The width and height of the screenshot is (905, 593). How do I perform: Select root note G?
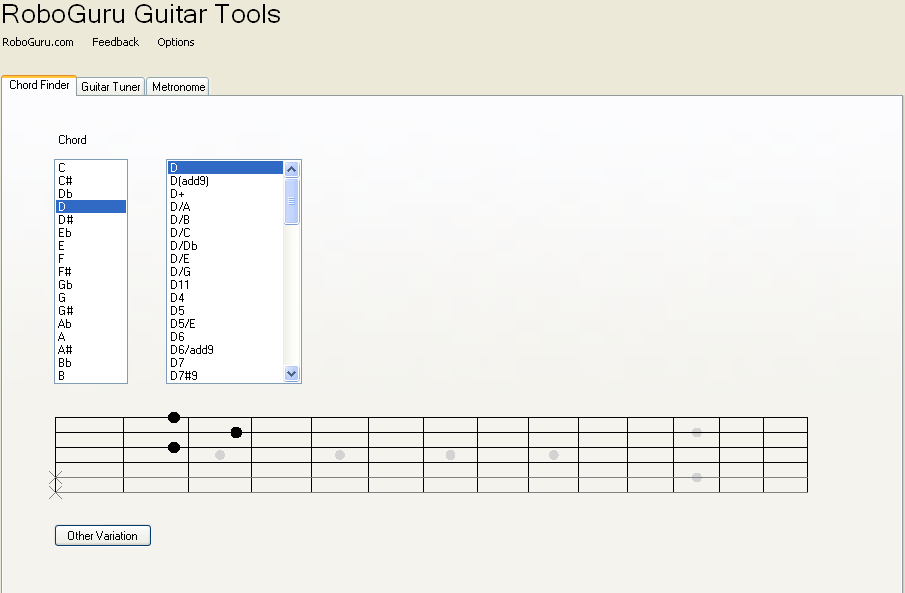91,297
